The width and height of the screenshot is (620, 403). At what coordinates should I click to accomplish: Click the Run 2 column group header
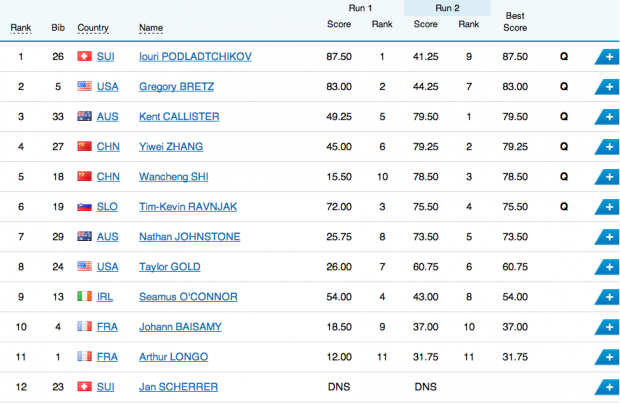click(447, 6)
